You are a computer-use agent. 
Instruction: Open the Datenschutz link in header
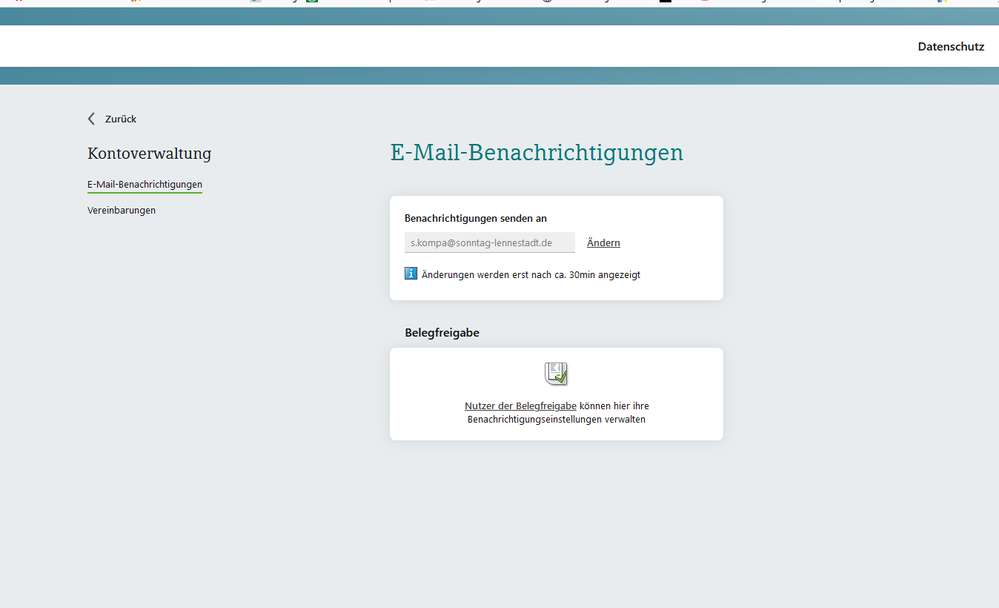950,46
